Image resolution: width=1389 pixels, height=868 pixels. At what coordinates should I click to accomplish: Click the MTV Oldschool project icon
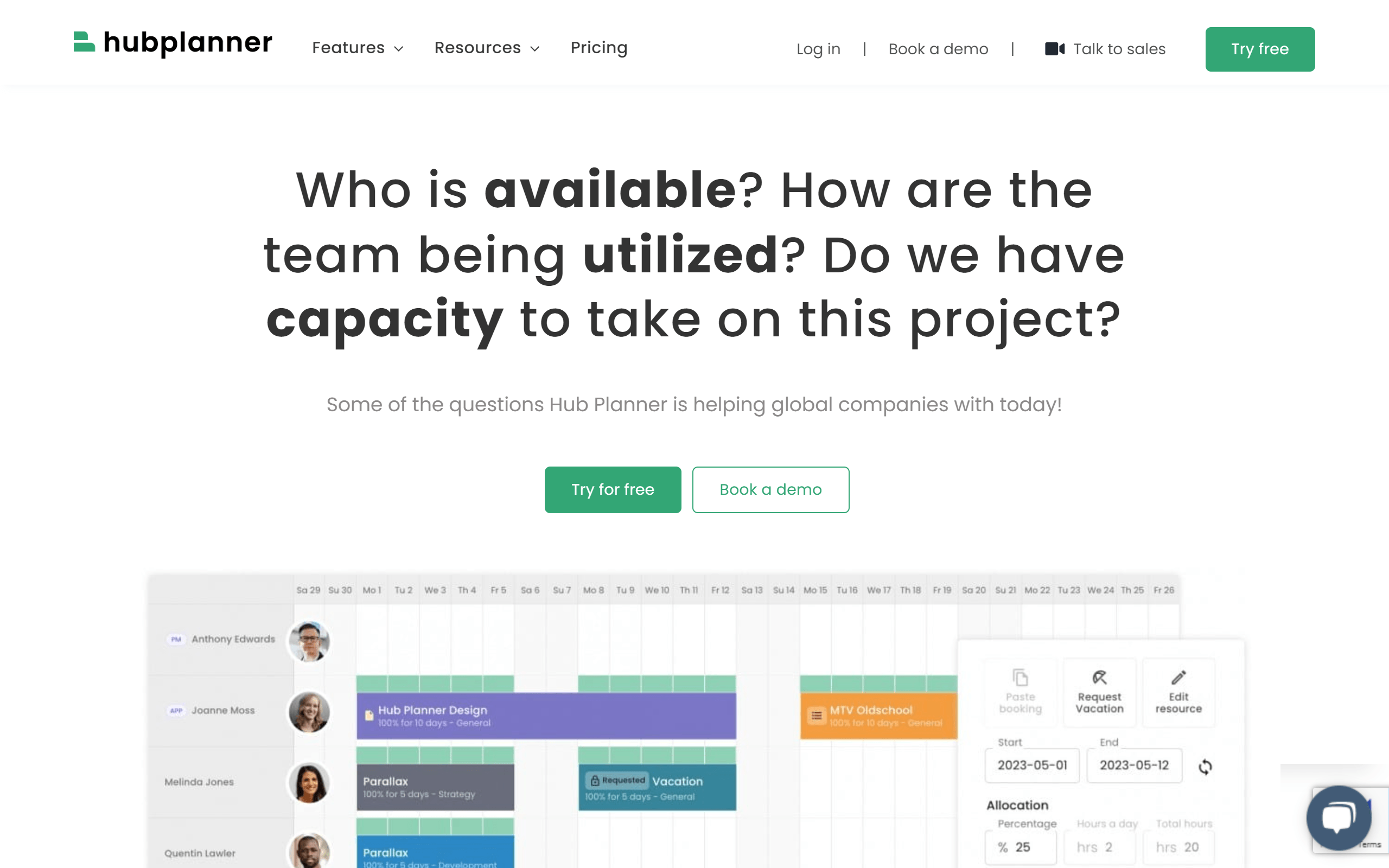814,717
